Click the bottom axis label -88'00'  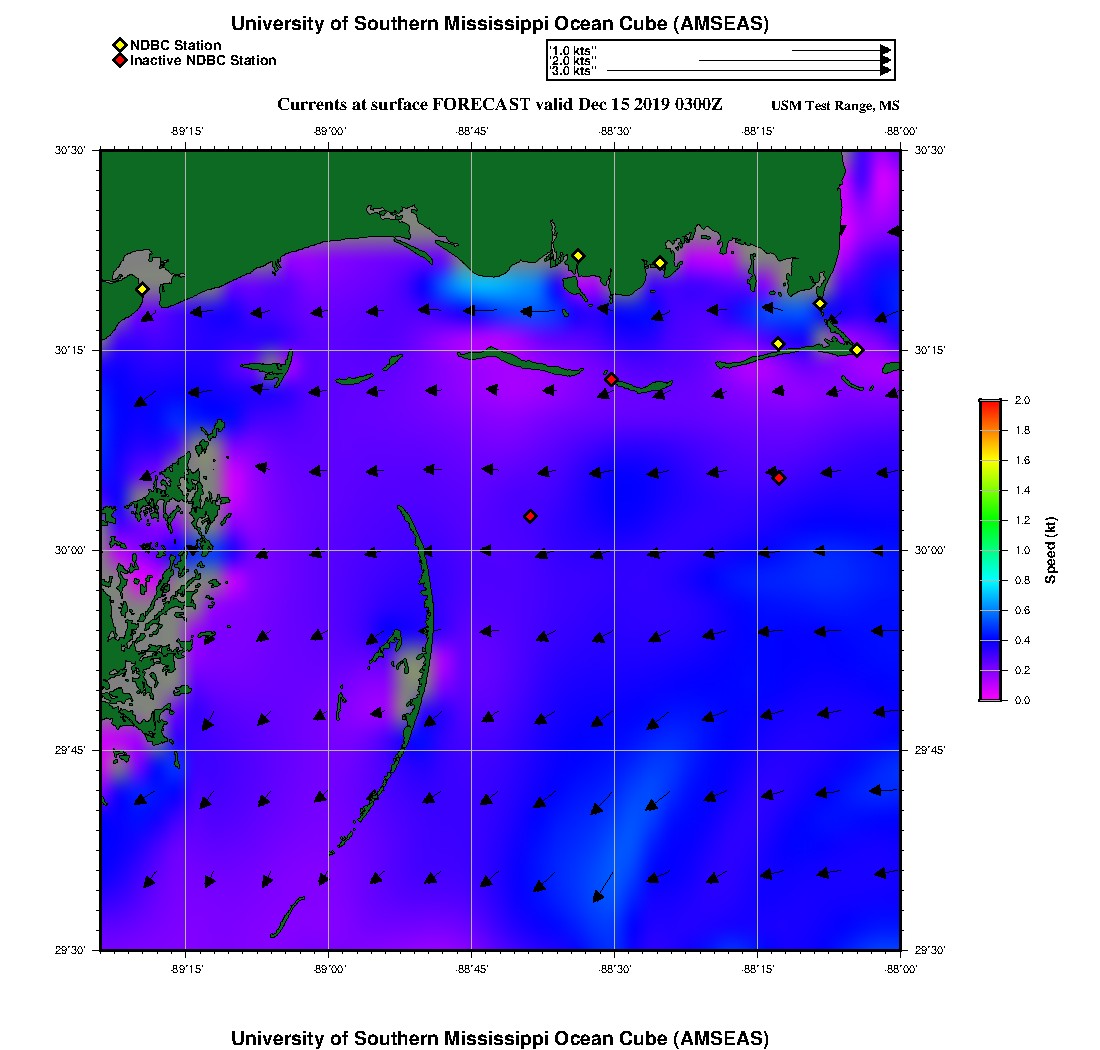click(901, 969)
